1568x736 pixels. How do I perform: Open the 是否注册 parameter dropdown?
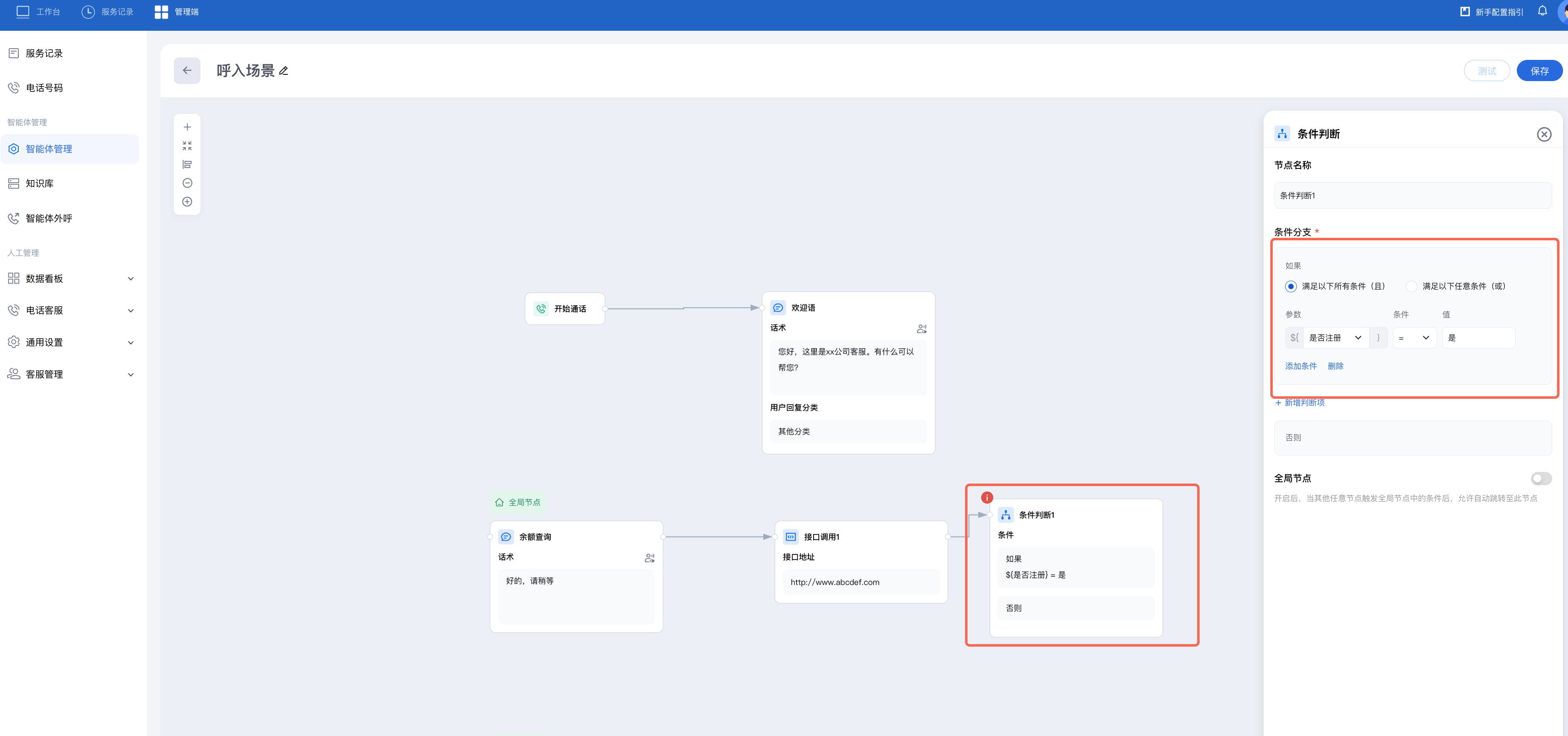coord(1336,338)
